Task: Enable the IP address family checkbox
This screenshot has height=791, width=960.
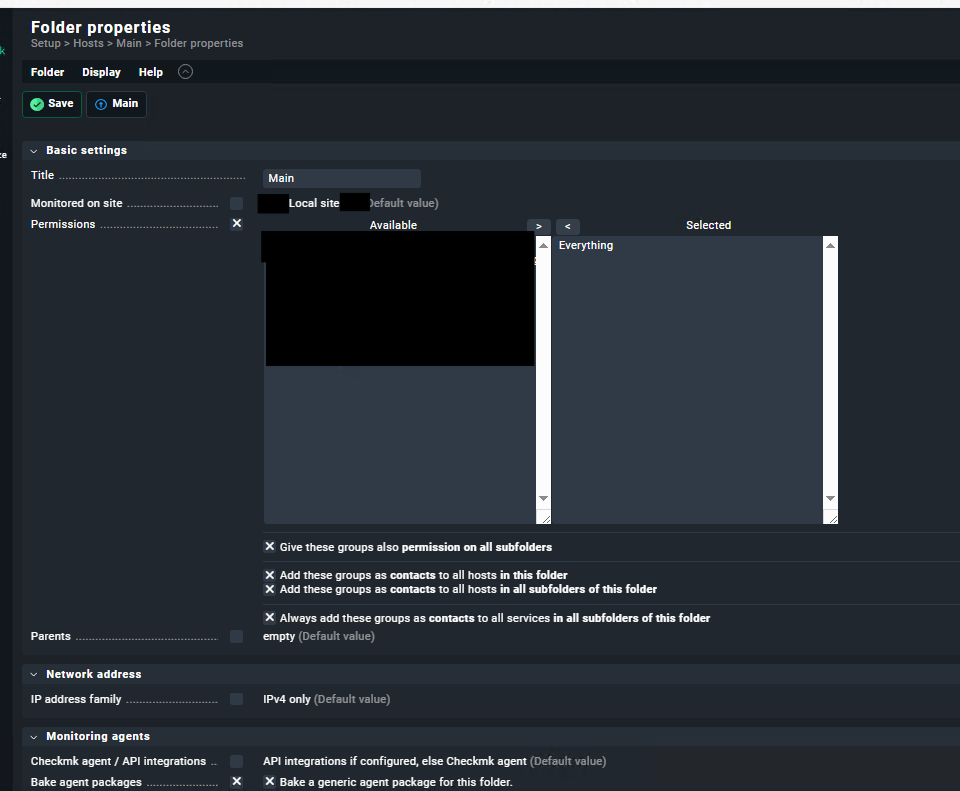Action: click(236, 699)
